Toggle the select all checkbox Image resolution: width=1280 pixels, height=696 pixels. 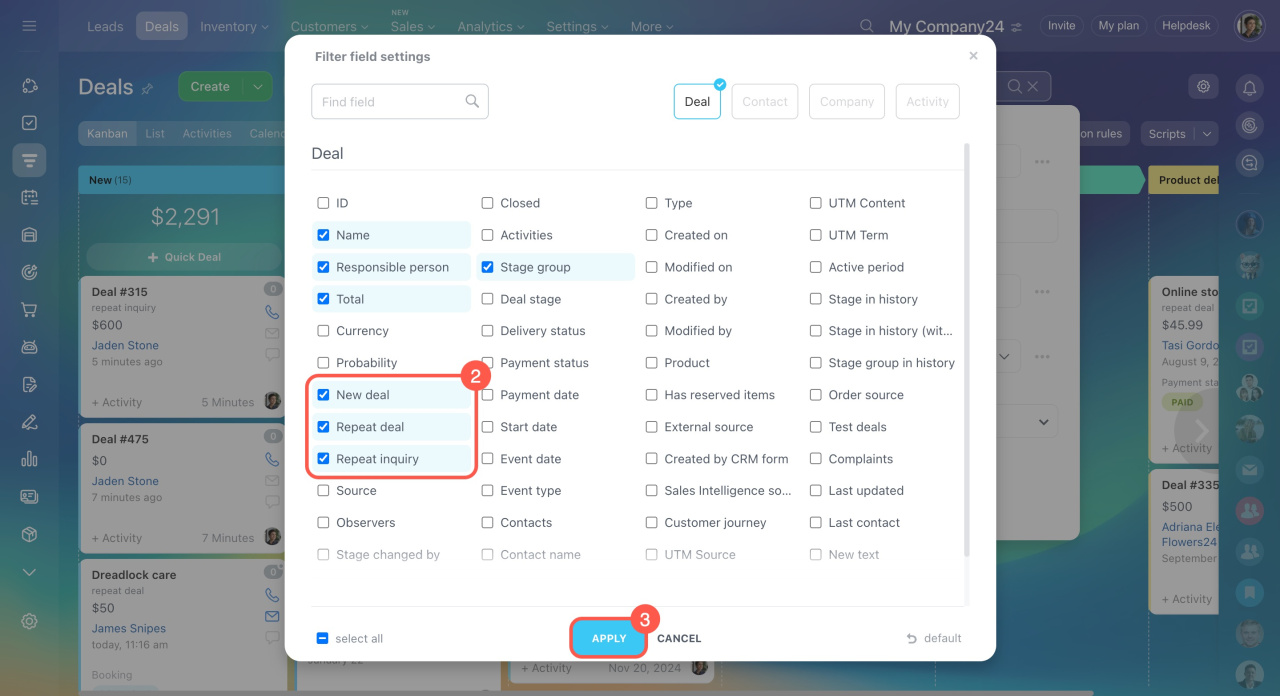click(x=323, y=638)
